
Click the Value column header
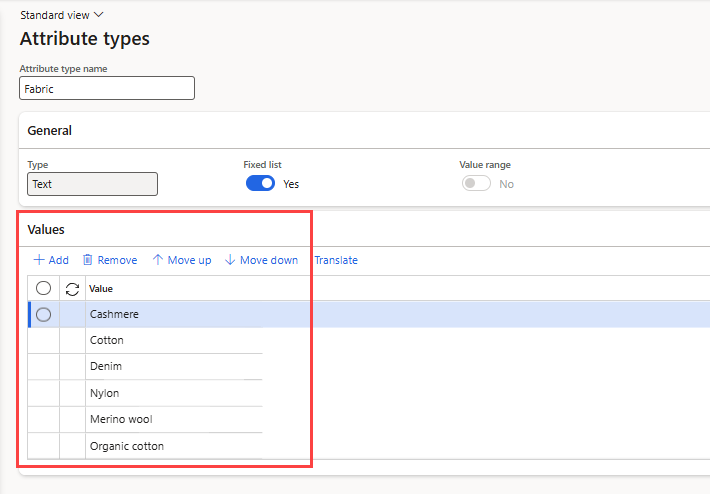coord(101,289)
